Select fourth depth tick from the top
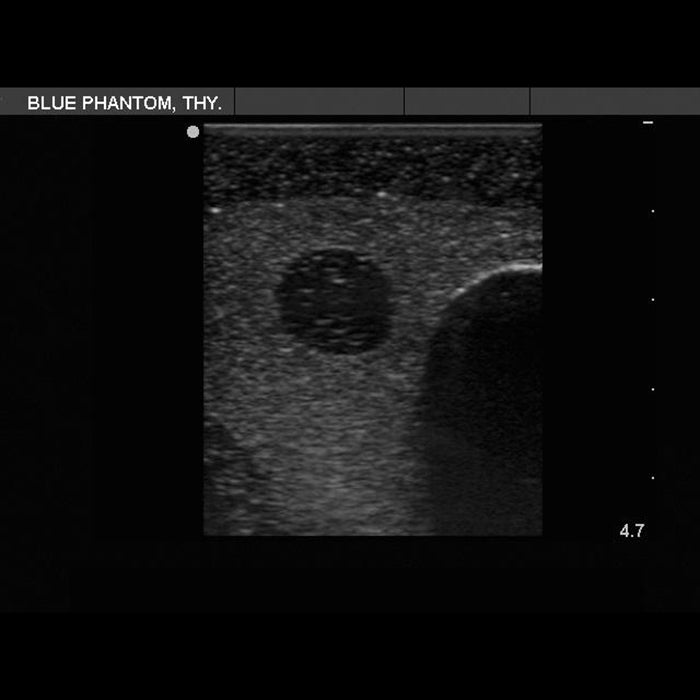 pos(653,389)
